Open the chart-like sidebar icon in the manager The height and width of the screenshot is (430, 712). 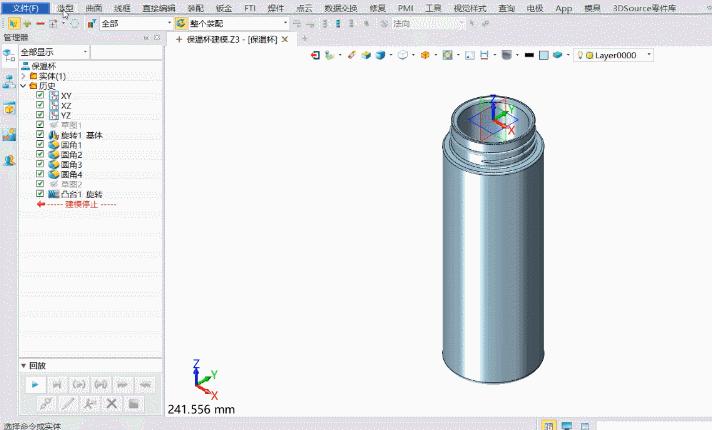tap(9, 134)
